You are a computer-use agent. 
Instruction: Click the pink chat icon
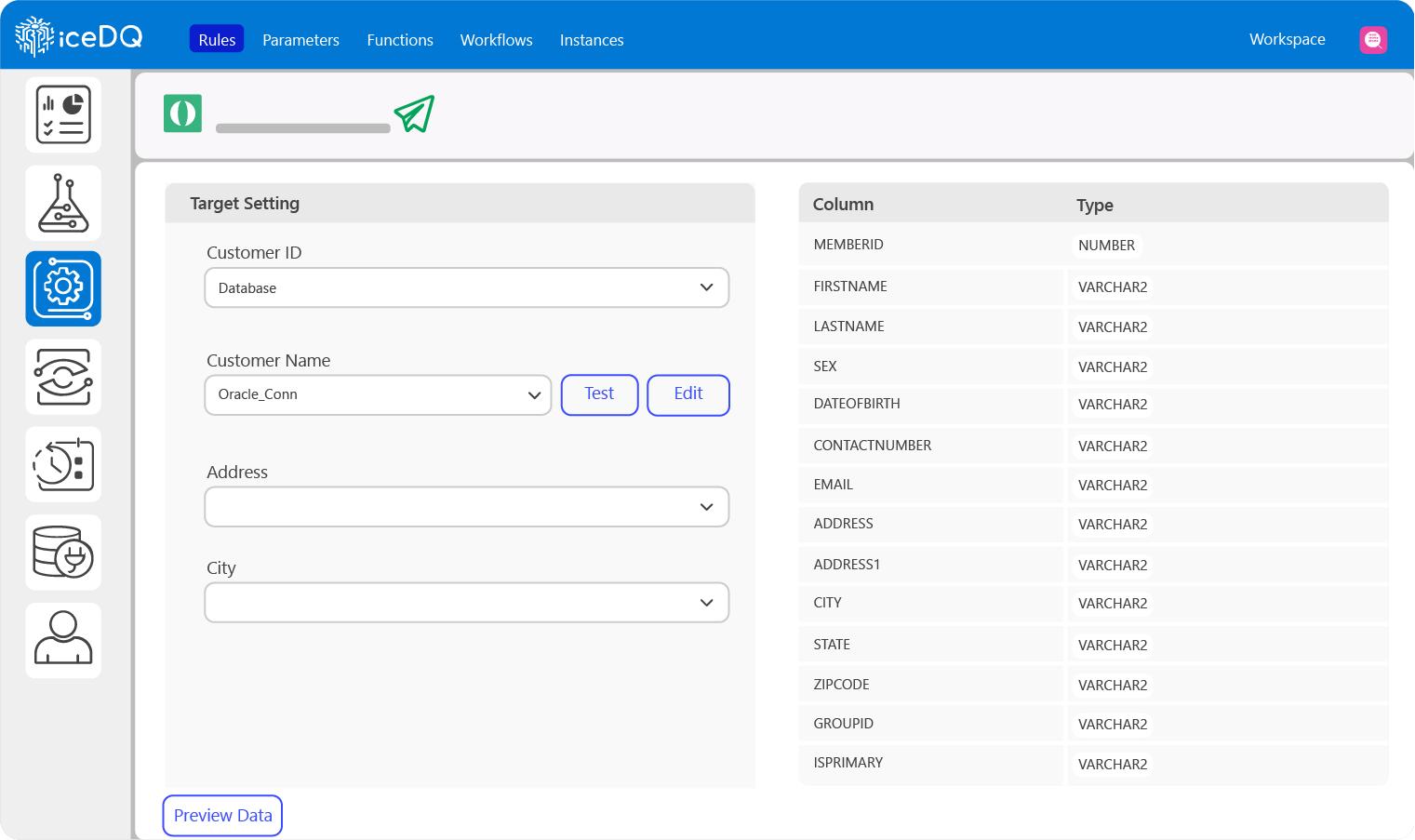point(1372,40)
